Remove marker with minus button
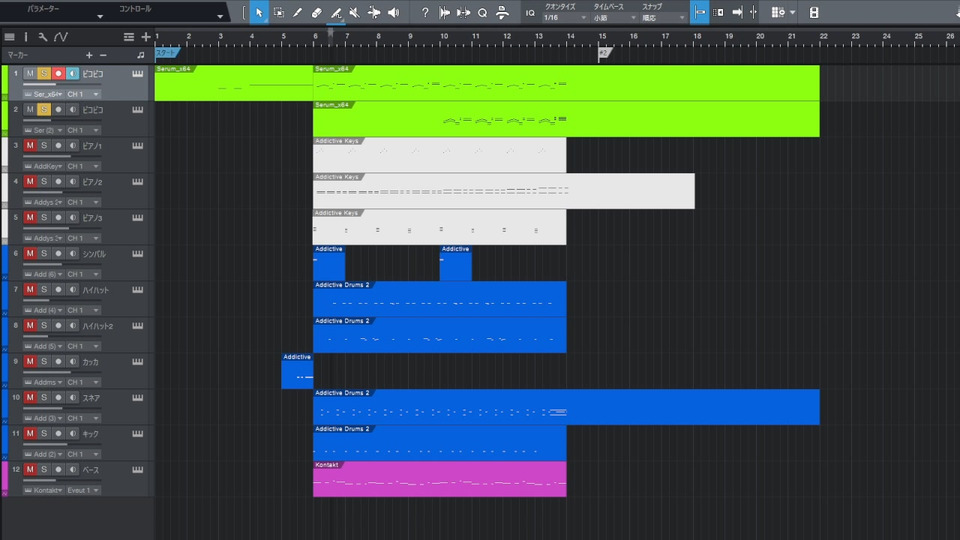Viewport: 960px width, 540px height. tap(103, 55)
